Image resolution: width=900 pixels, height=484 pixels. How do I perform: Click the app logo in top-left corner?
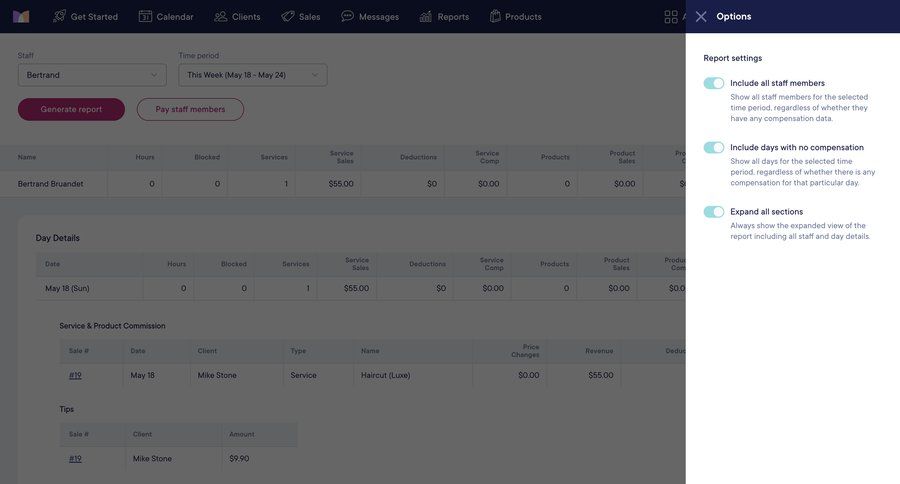point(21,17)
